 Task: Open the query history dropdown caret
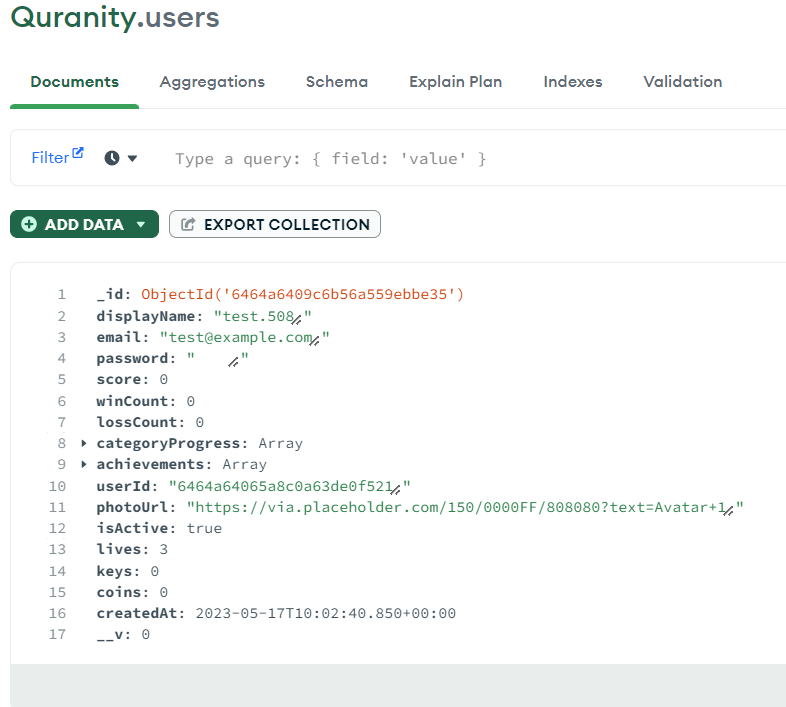click(133, 158)
